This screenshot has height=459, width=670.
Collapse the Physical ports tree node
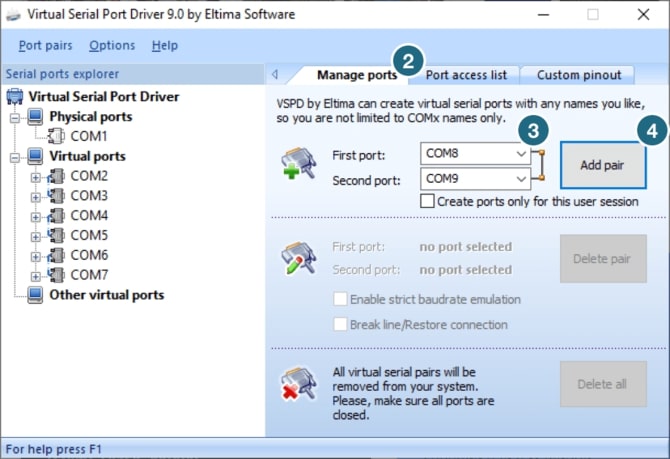15,117
